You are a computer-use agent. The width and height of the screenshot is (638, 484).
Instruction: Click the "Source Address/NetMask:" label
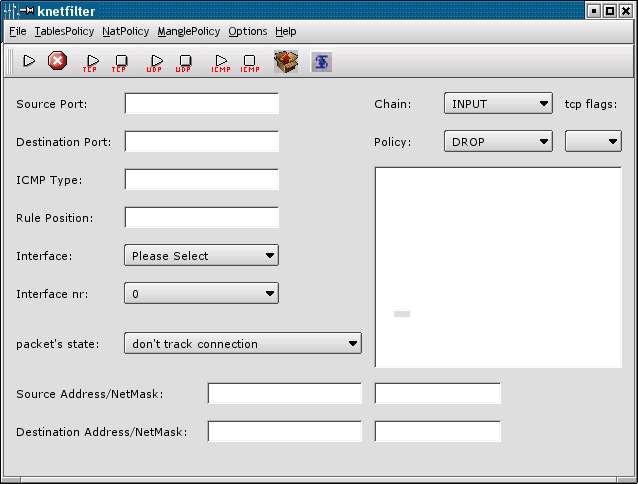coord(90,394)
